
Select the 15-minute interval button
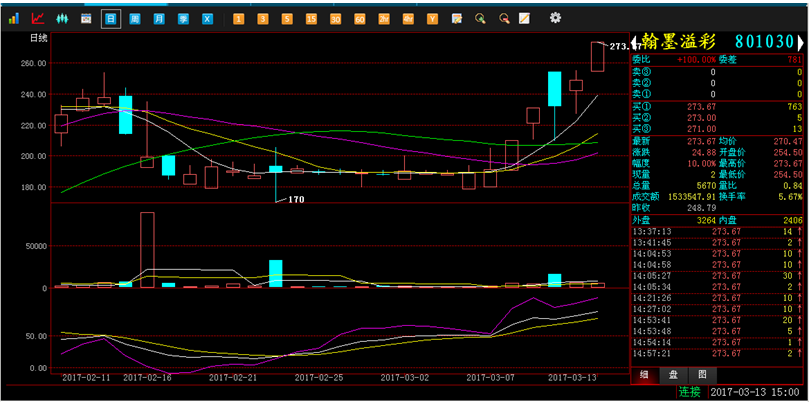pyautogui.click(x=311, y=19)
